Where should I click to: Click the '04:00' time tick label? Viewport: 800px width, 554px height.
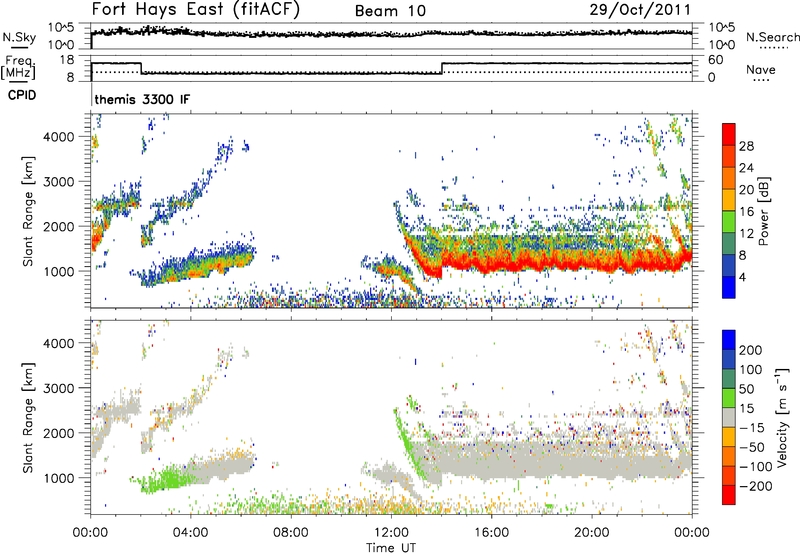(x=190, y=533)
